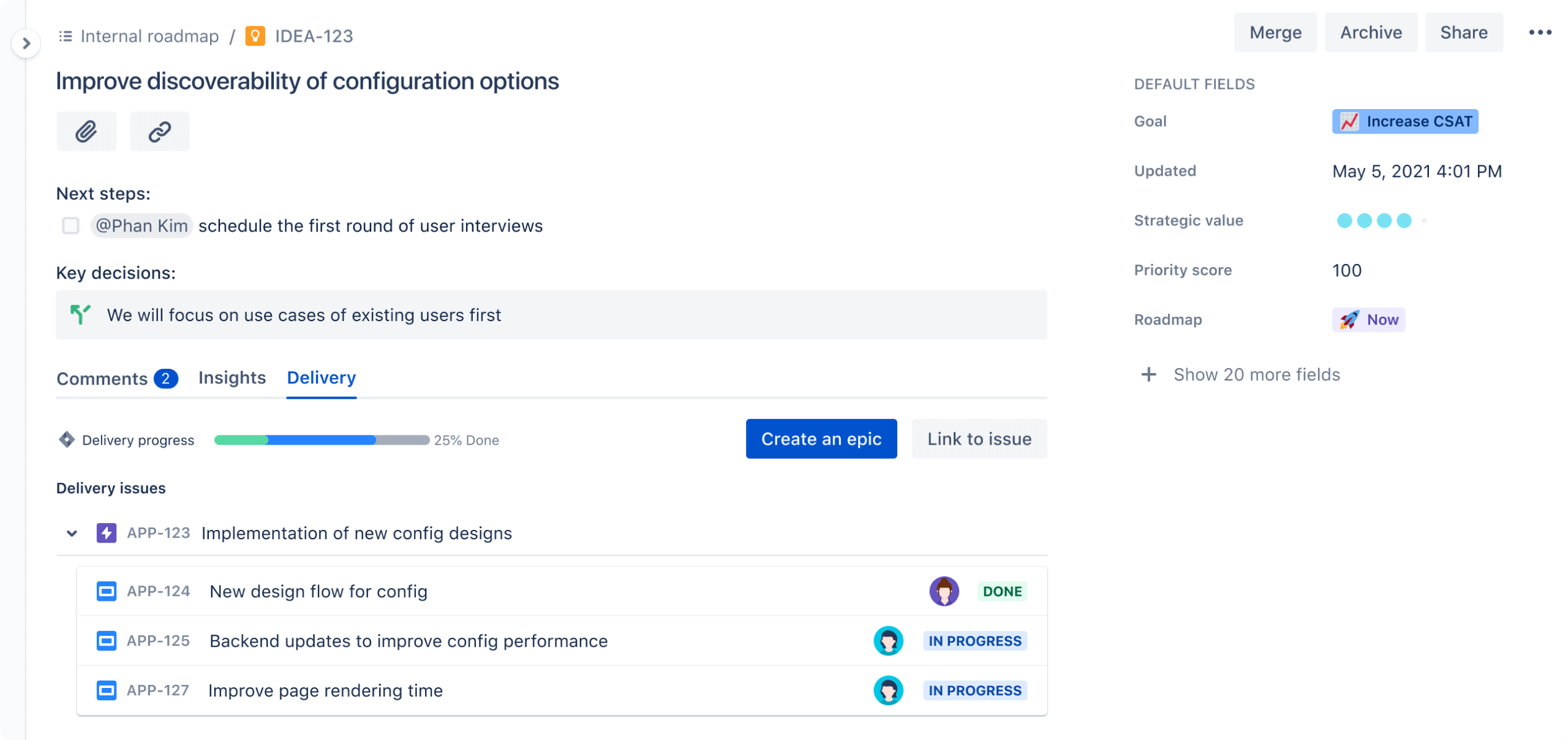Click the key decision branch icon
Viewport: 1568px width, 740px height.
pos(80,315)
